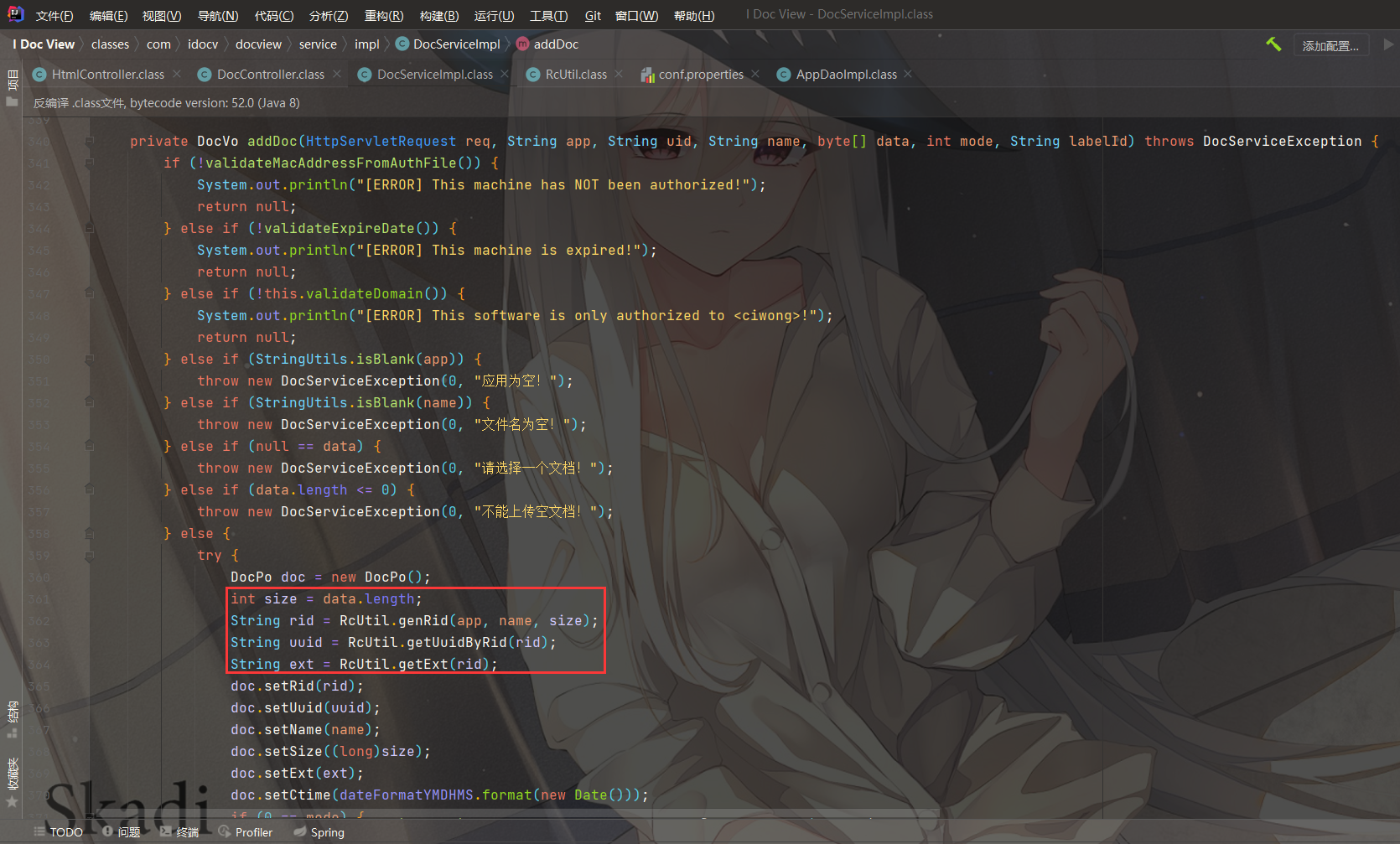Click the docview breadcrumb
The image size is (1400, 844).
(x=258, y=44)
